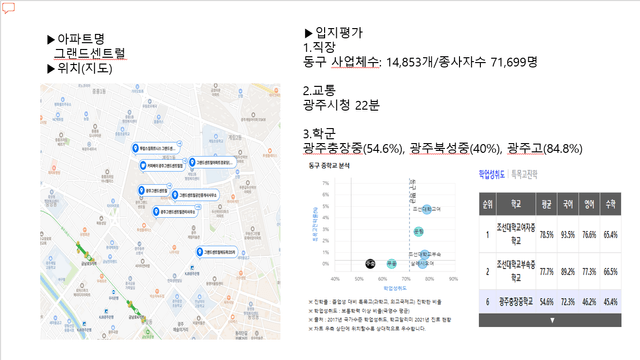The width and height of the screenshot is (640, 360).
Task: Click the underlined 광주충장중 text
Action: pyautogui.click(x=333, y=148)
